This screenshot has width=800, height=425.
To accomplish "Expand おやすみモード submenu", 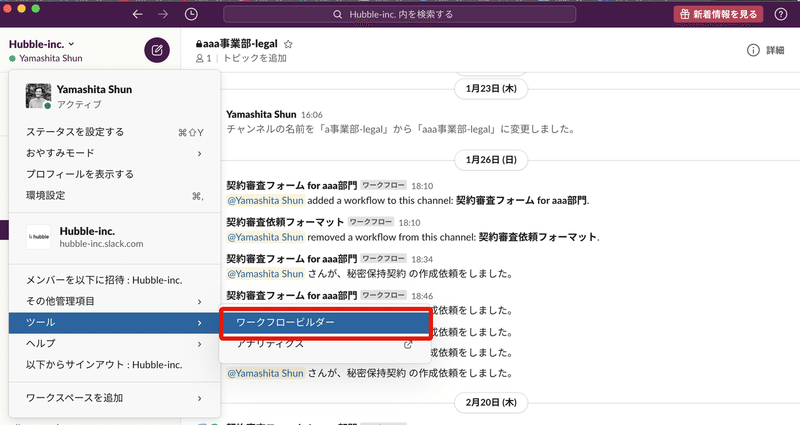I will click(115, 153).
